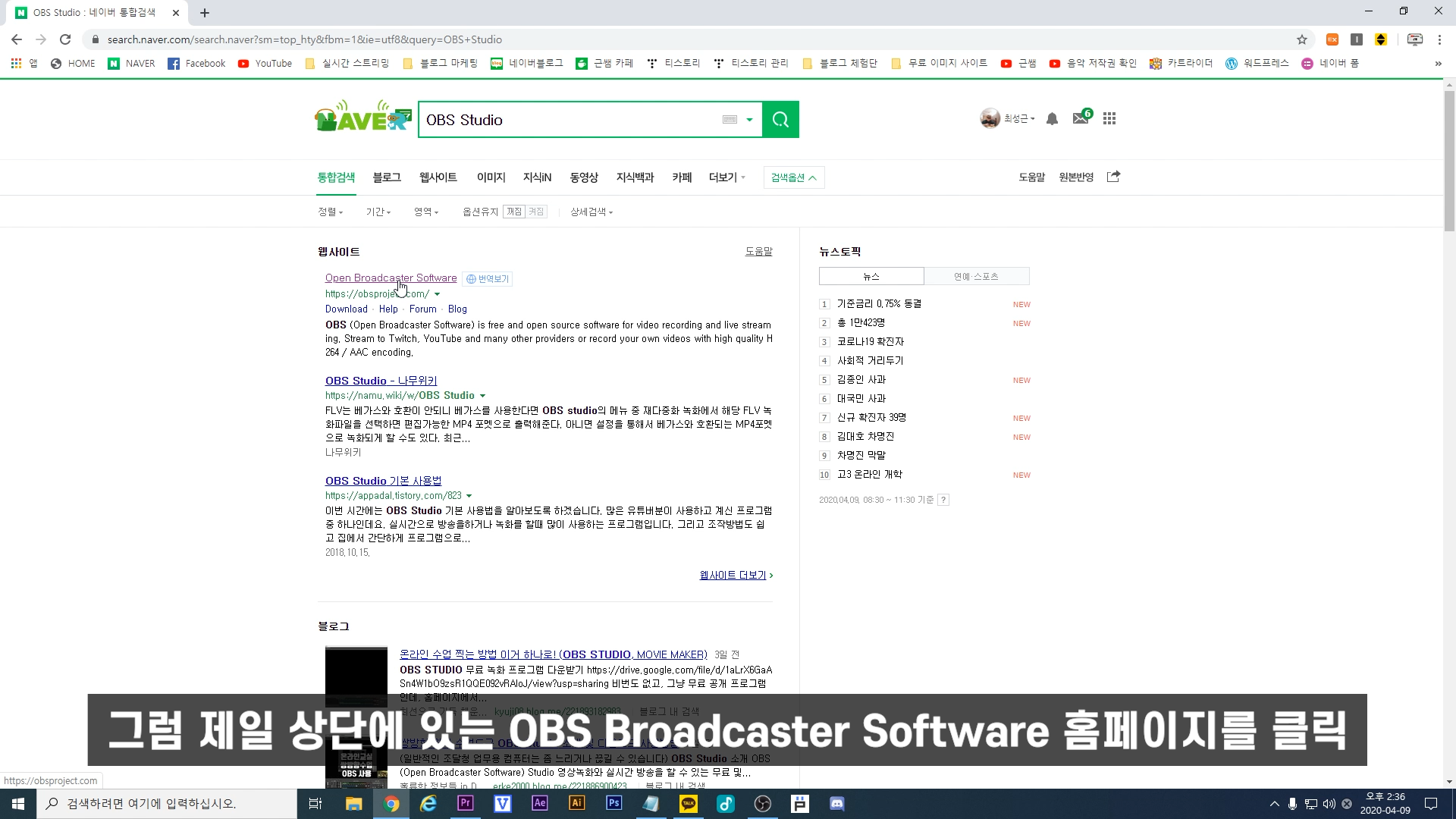Open the Naver mail envelope icon

click(1081, 118)
